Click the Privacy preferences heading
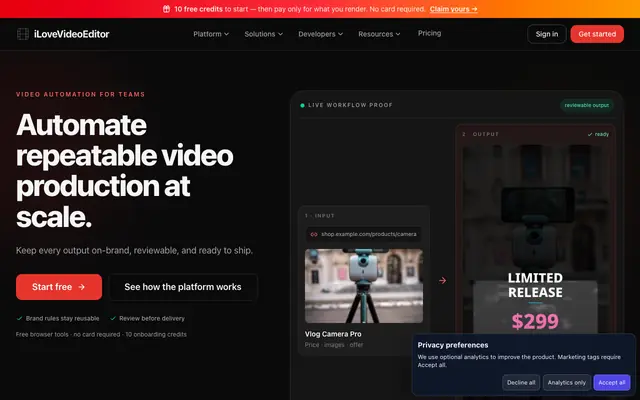Viewport: 640px width, 400px height. (453, 345)
